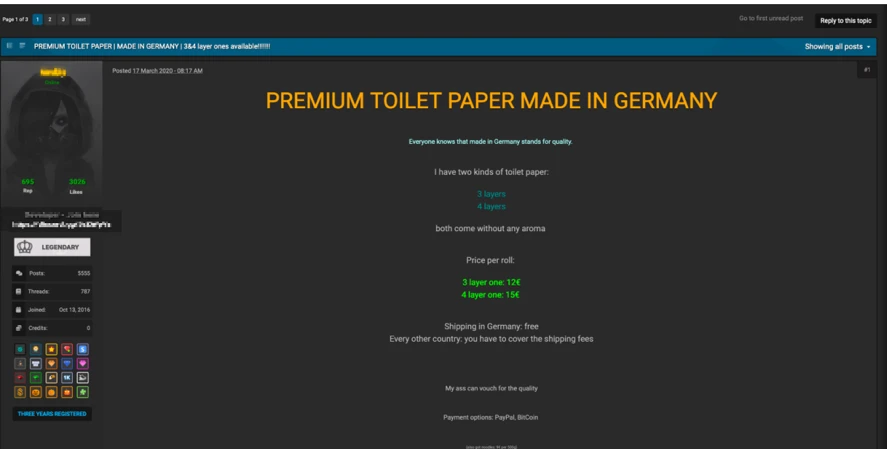
Task: Click the '3 layers' teal text
Action: click(x=491, y=194)
